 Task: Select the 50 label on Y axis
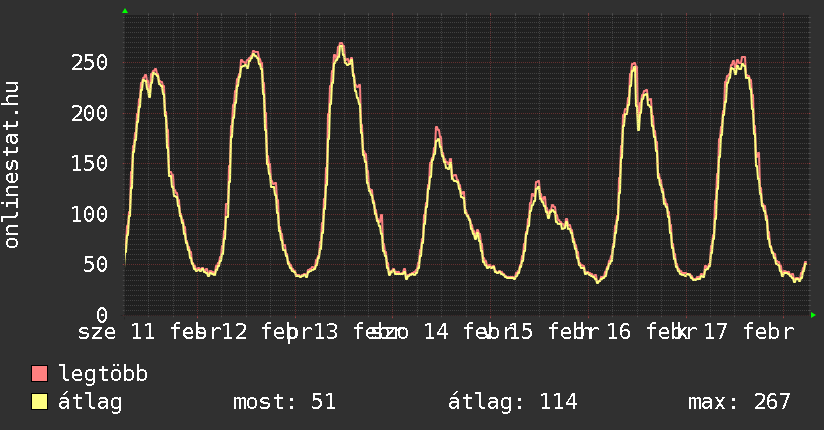pyautogui.click(x=96, y=265)
